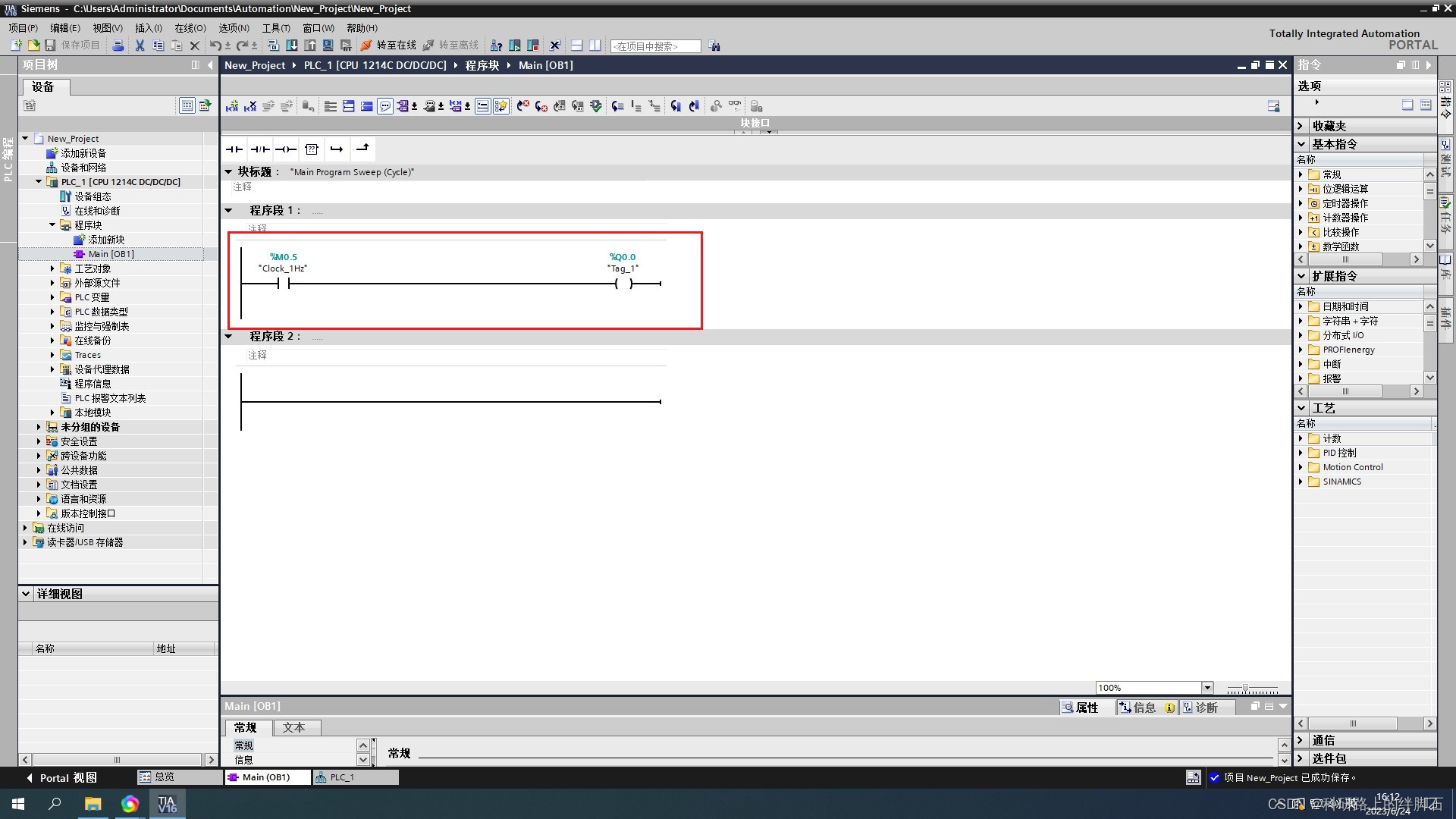Toggle single-pane view in instructions options

click(x=1407, y=105)
